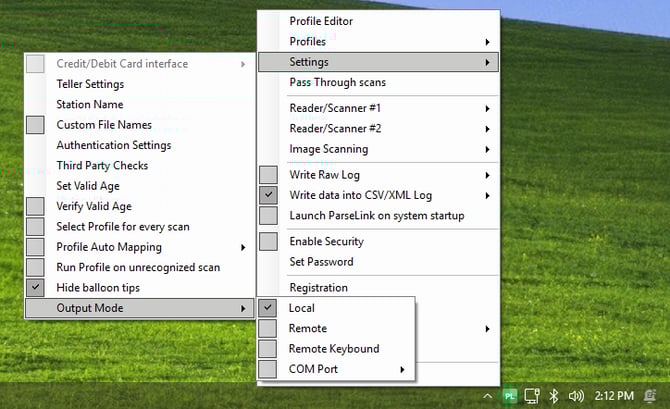Expand COM Port submenu arrow
Image resolution: width=670 pixels, height=409 pixels.
[x=402, y=370]
